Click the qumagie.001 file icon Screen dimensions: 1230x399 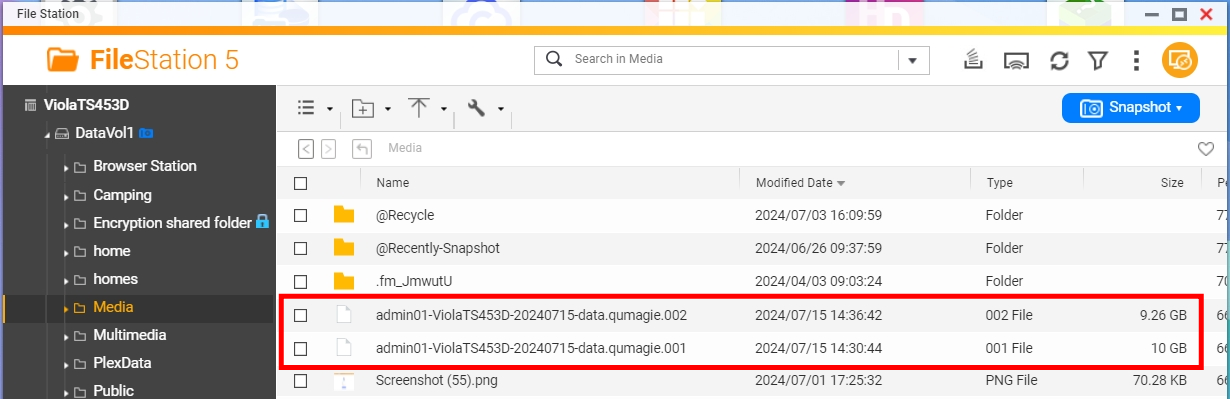click(344, 348)
